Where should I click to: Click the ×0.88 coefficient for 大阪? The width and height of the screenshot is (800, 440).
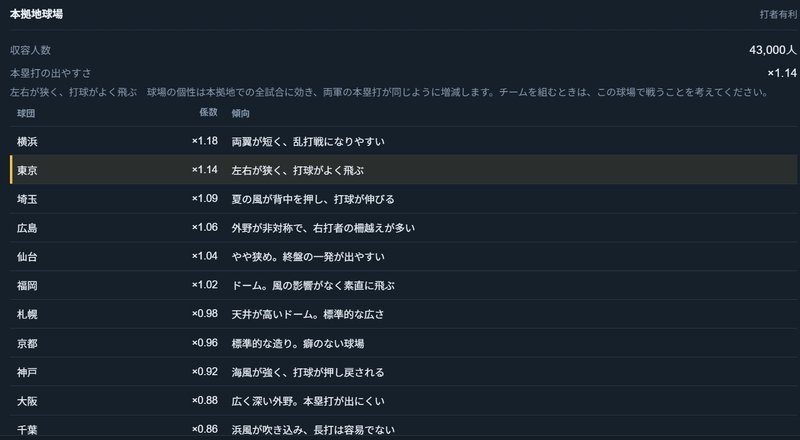point(205,400)
